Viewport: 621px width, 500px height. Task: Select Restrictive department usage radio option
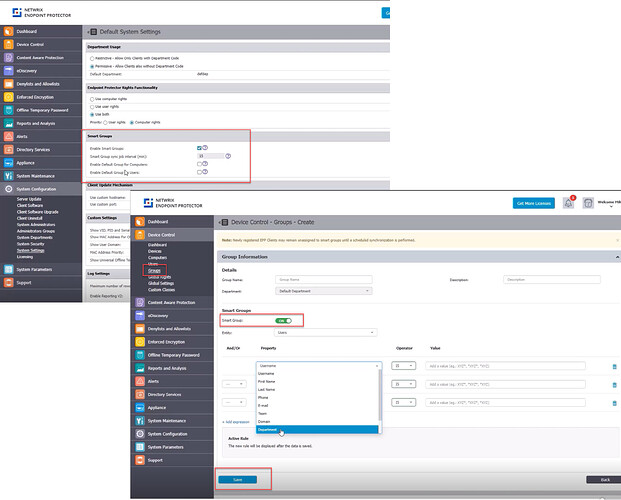click(93, 58)
